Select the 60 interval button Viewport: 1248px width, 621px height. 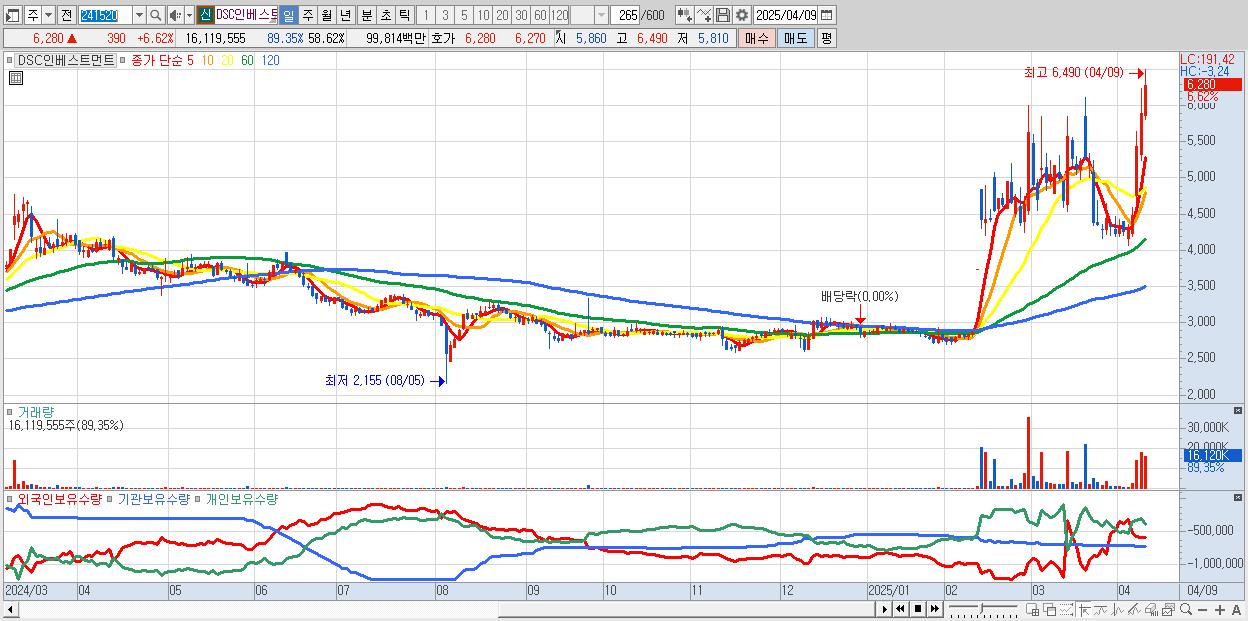click(540, 15)
